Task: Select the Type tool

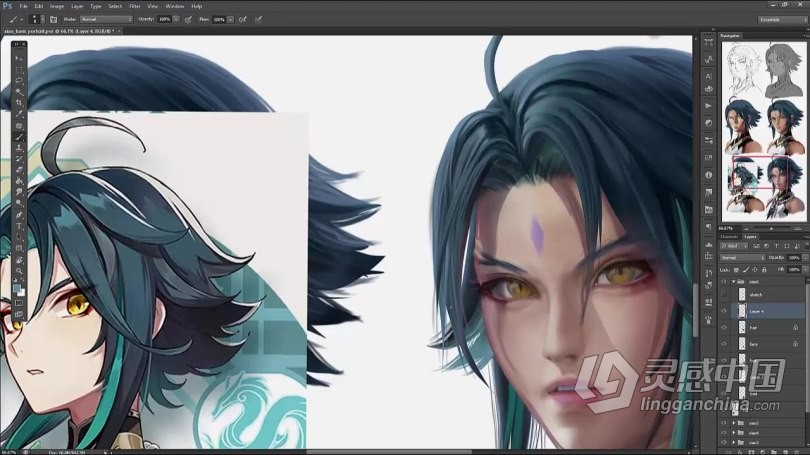Action: pyautogui.click(x=19, y=226)
